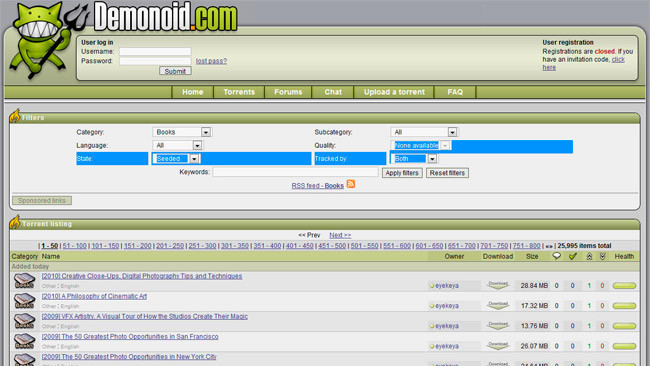Click the Submit login button

coord(175,71)
